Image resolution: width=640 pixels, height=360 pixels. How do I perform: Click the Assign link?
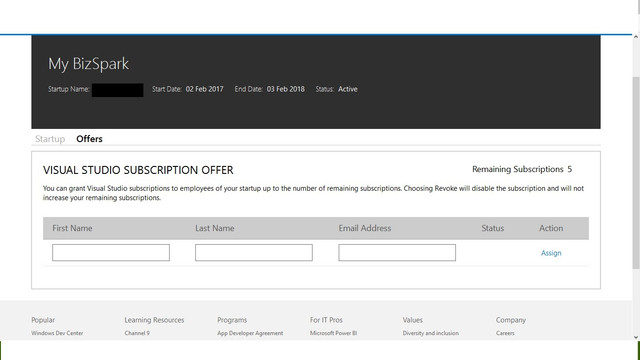(x=551, y=253)
